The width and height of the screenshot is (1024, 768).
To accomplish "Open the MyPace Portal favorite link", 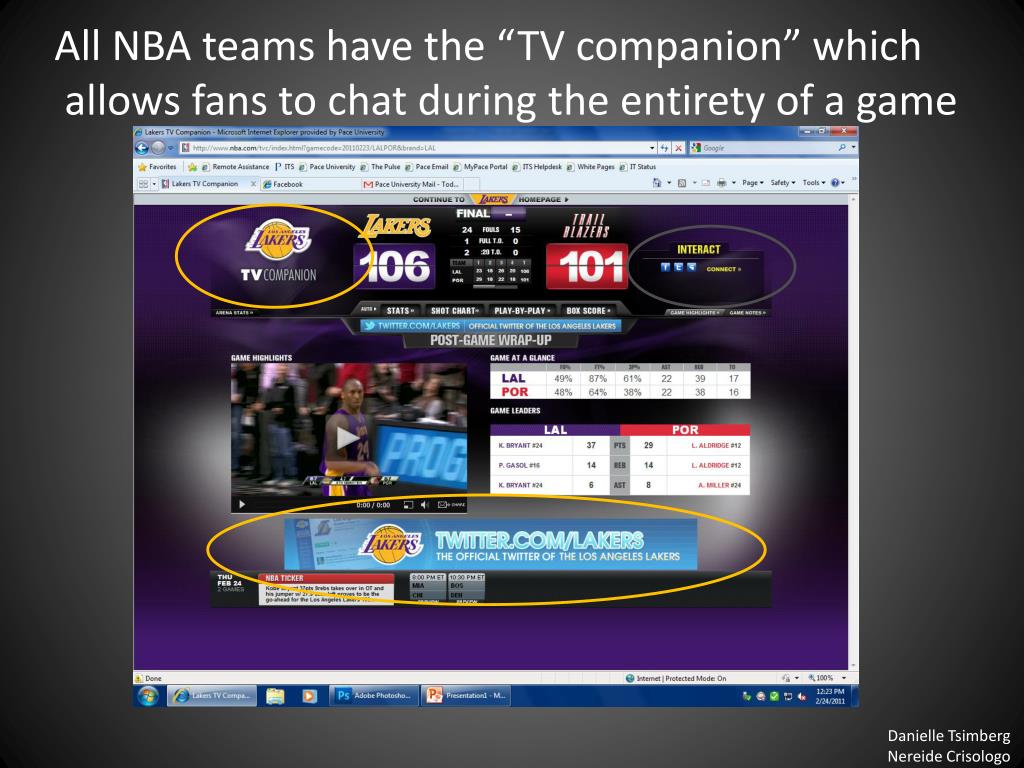I will pos(480,167).
